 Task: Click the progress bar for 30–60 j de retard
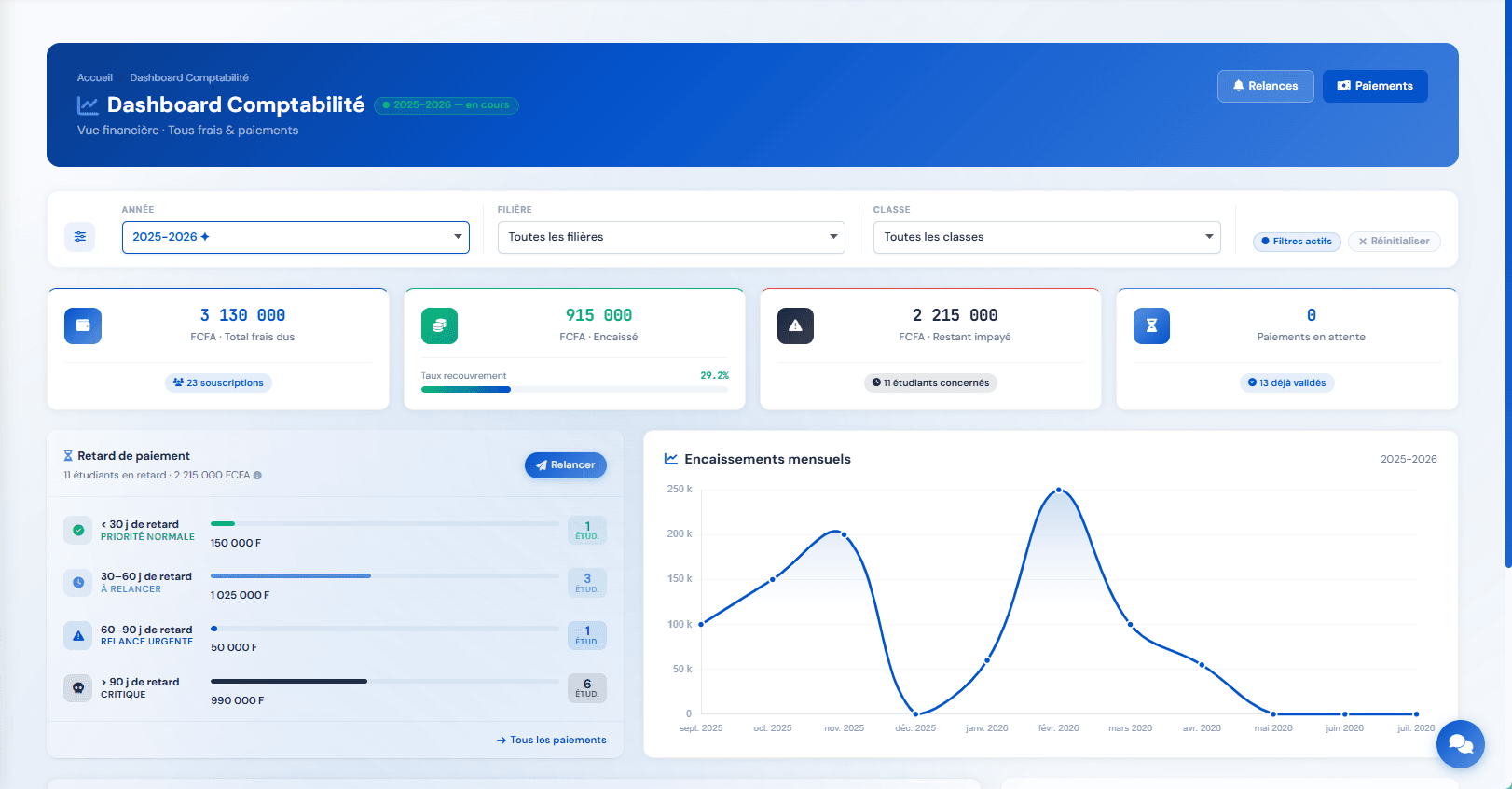385,576
